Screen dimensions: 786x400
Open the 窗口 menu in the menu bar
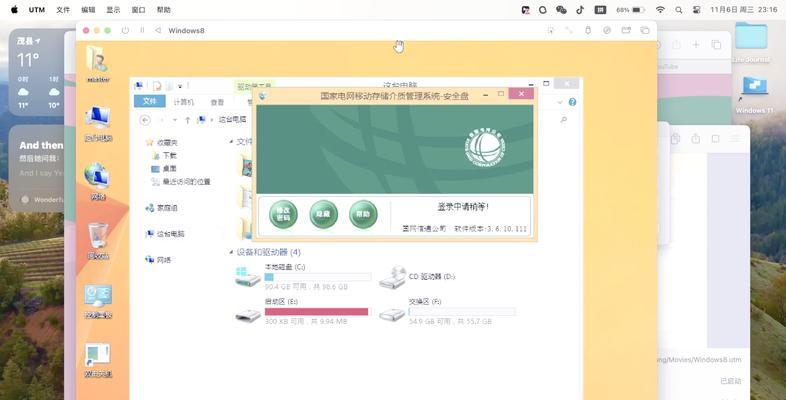point(138,10)
